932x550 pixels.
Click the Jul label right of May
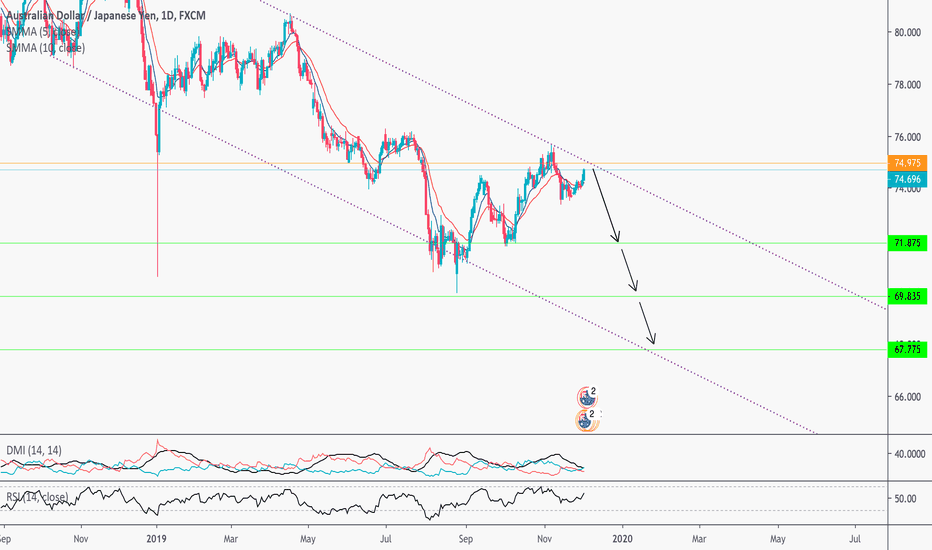[x=856, y=536]
